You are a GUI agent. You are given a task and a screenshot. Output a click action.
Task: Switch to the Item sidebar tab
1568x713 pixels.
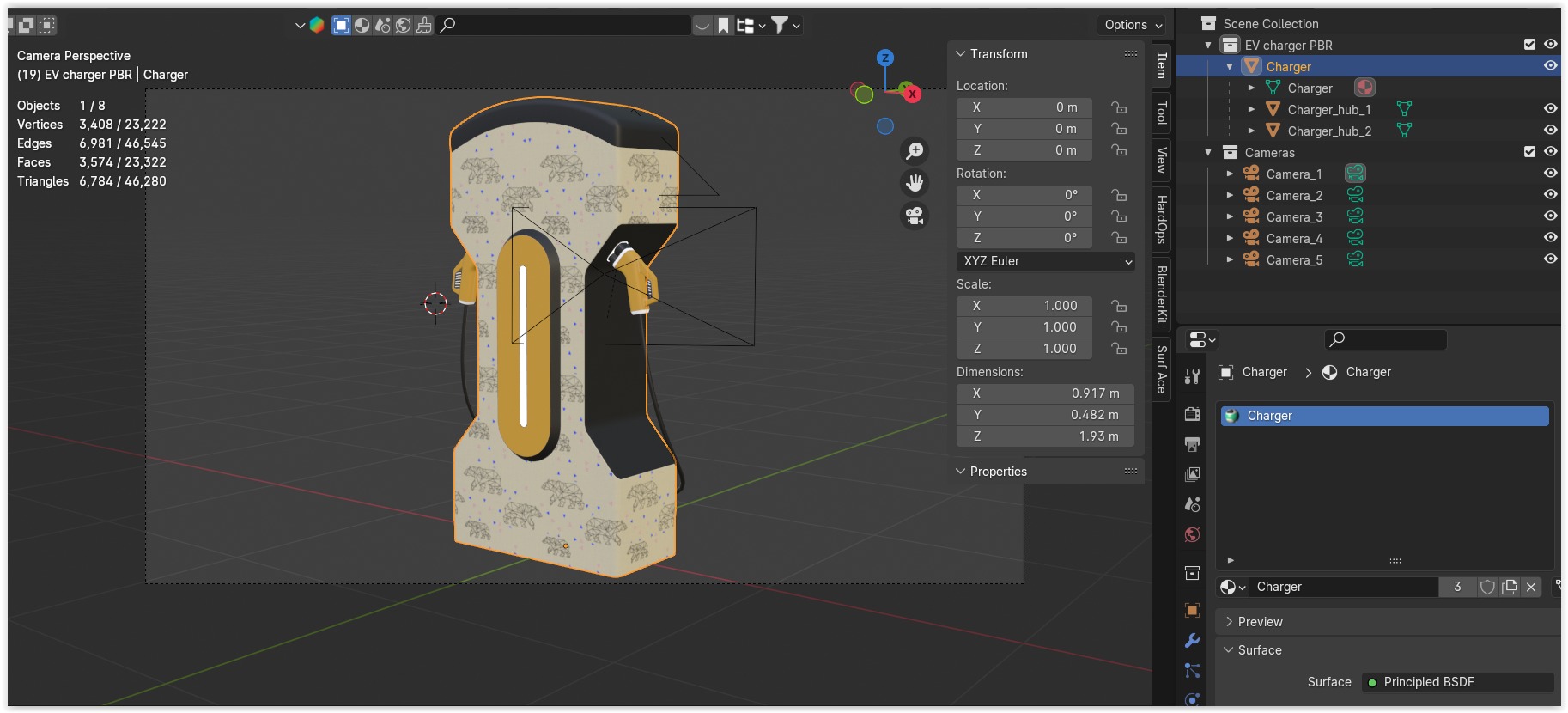1162,65
